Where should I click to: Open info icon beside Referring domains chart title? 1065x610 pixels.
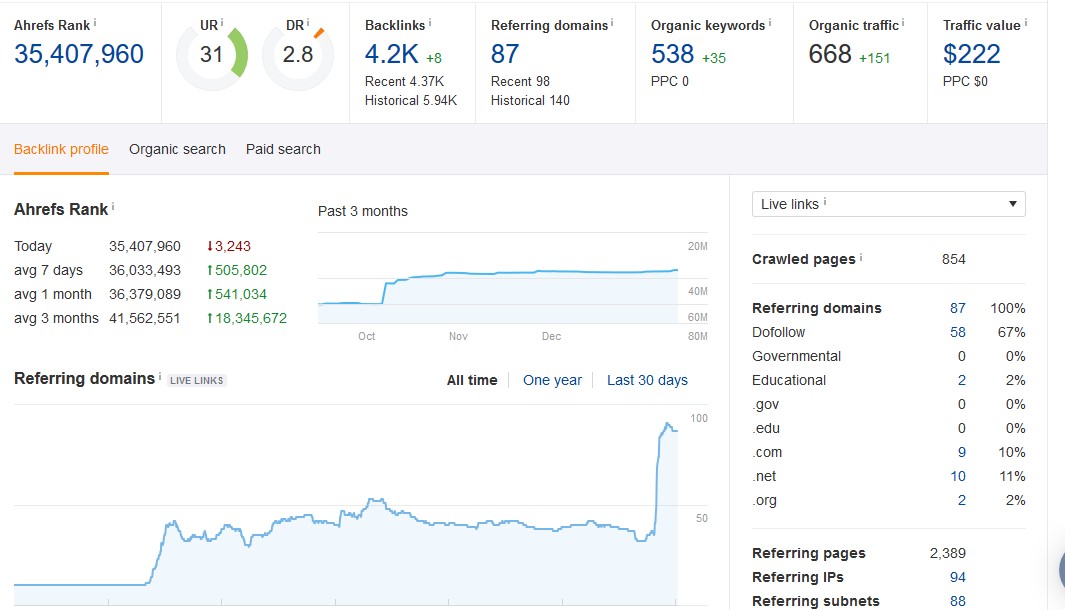(x=160, y=376)
